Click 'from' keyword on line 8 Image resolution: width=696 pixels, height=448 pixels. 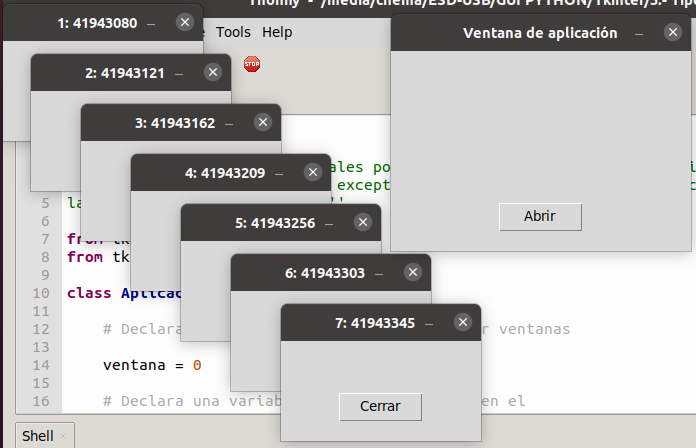[x=85, y=257]
